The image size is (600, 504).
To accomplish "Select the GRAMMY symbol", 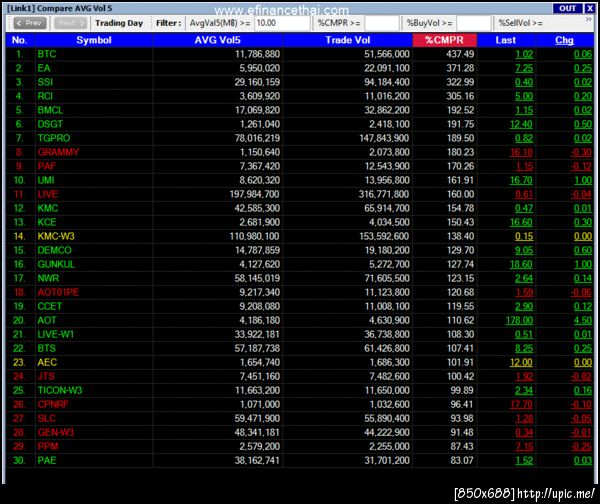I will click(58, 152).
